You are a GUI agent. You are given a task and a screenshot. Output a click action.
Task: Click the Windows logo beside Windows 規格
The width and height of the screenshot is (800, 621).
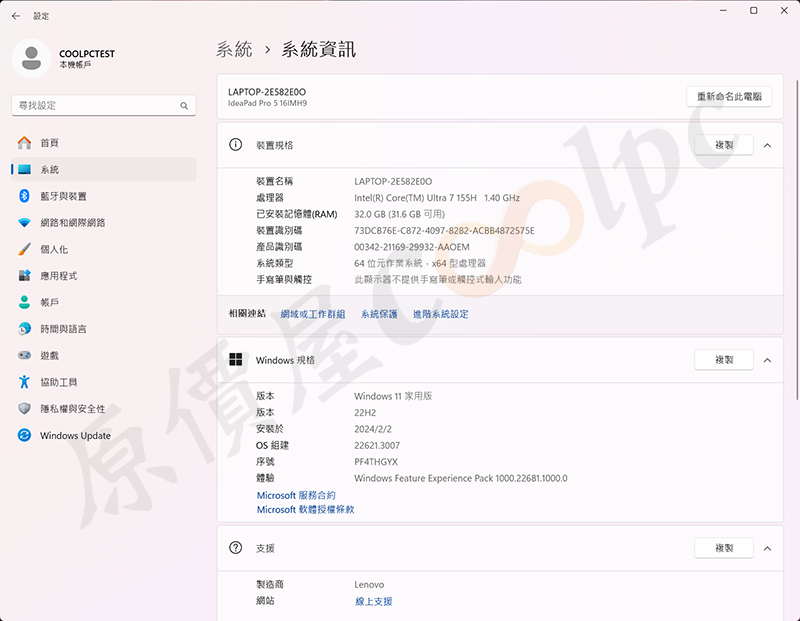tap(236, 360)
